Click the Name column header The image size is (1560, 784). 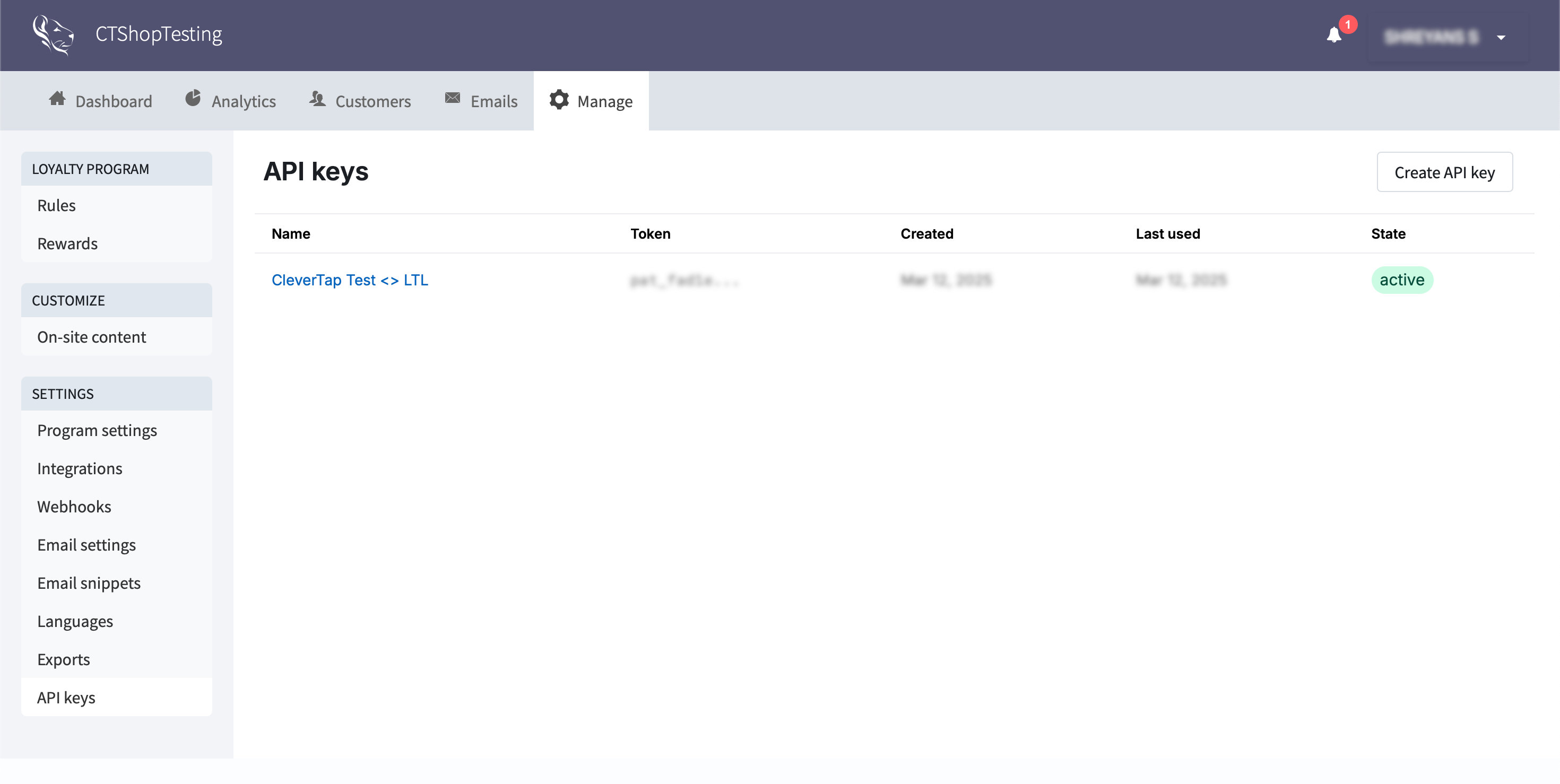(x=291, y=234)
